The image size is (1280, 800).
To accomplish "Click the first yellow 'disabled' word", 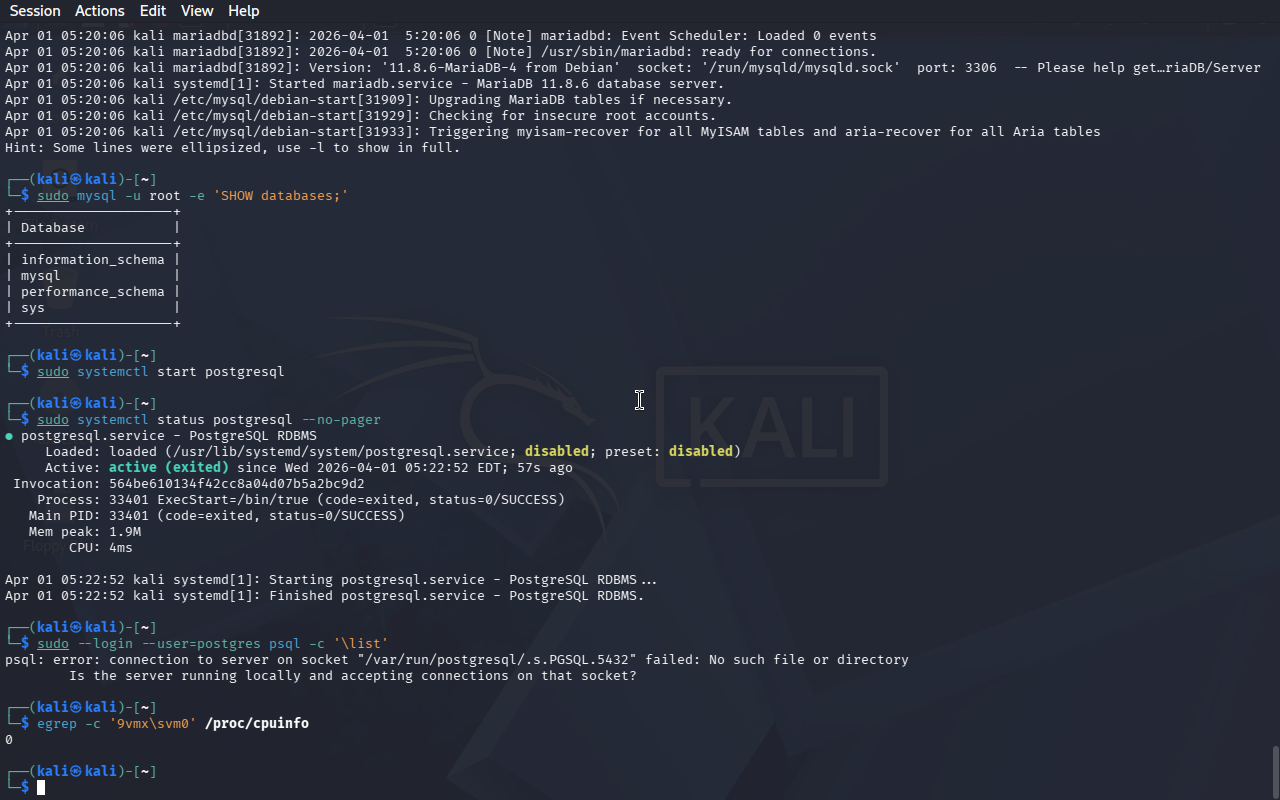I will pos(557,452).
